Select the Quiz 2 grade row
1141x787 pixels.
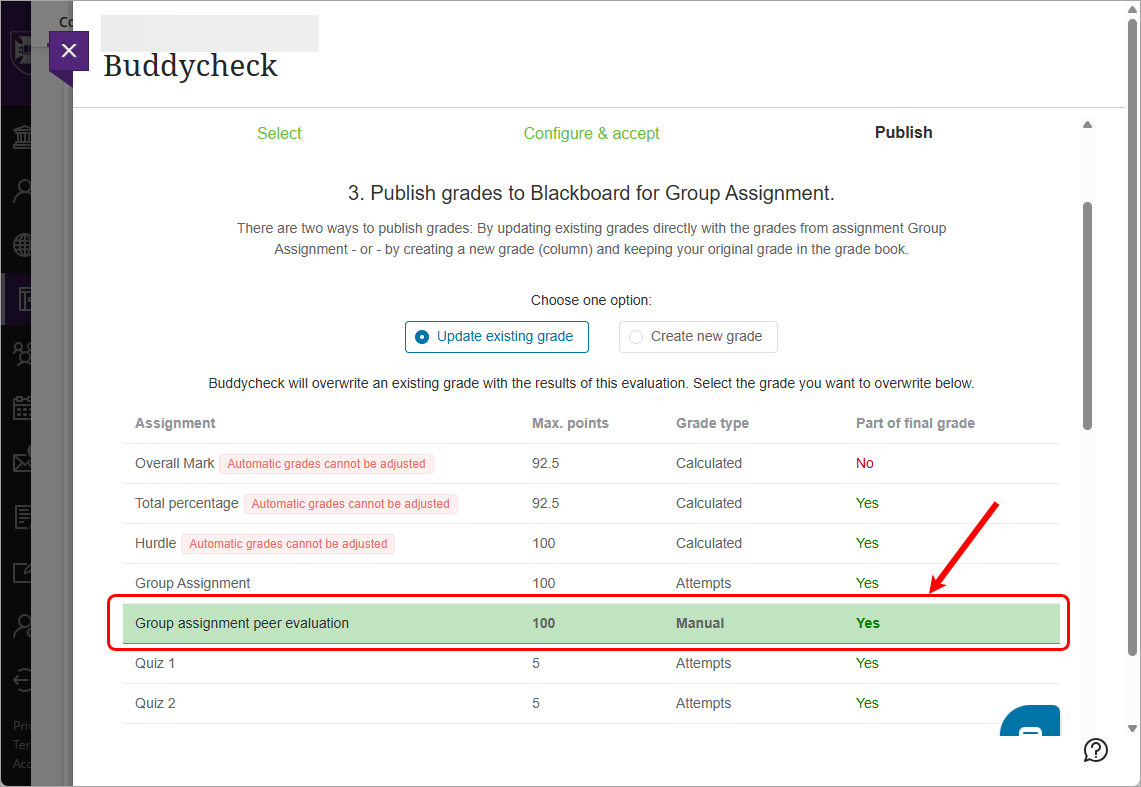pyautogui.click(x=591, y=703)
